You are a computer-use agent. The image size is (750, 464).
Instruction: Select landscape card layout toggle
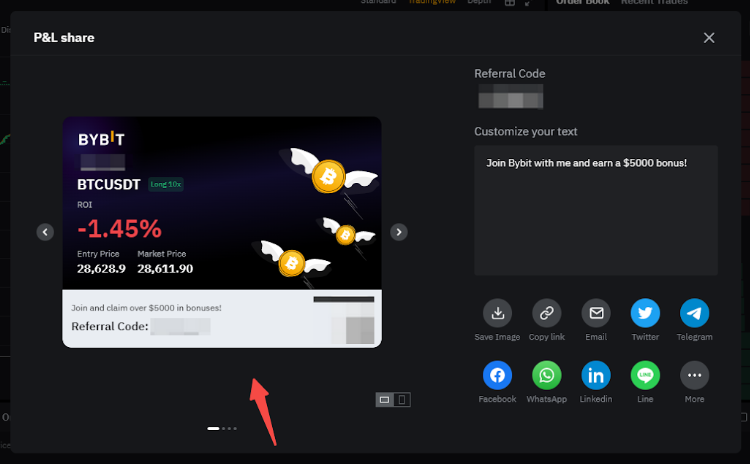click(x=384, y=400)
